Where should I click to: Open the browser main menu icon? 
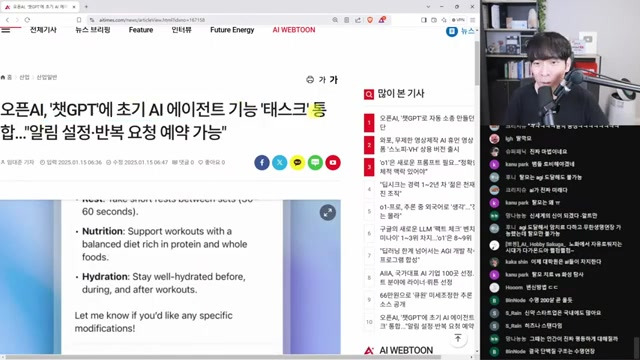pos(472,20)
